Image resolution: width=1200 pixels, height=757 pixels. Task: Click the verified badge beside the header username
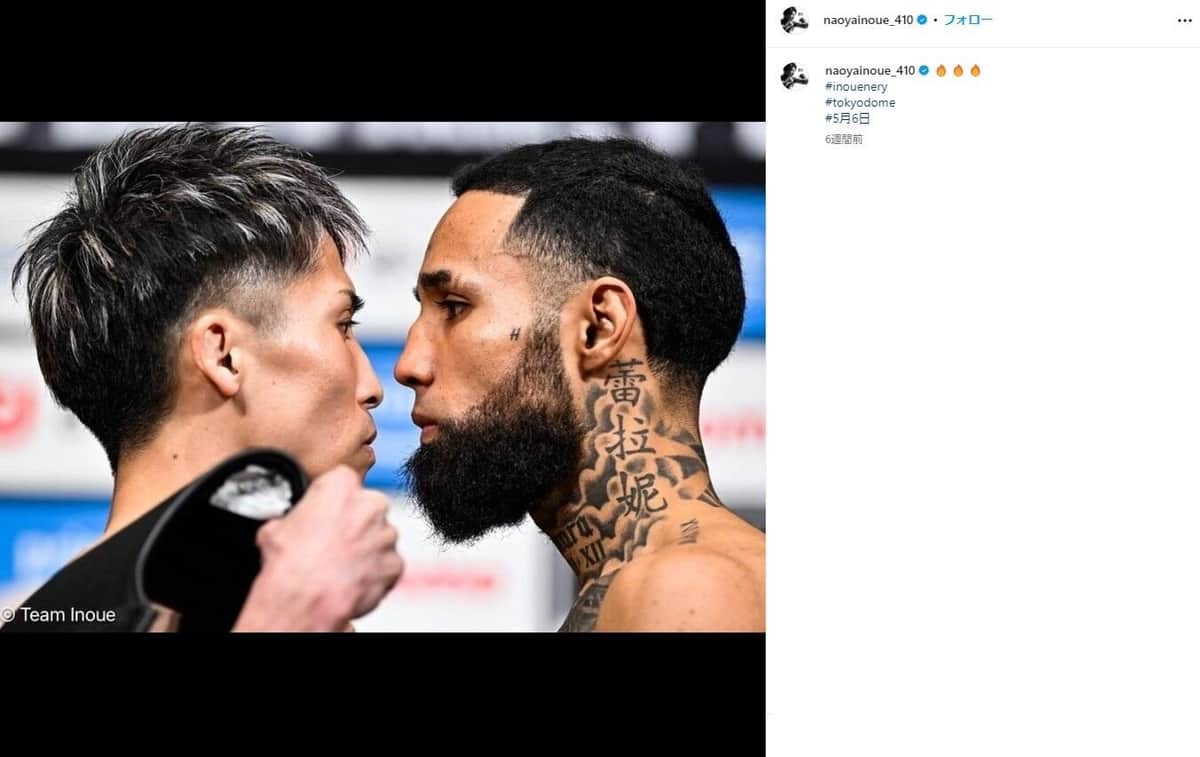pos(922,20)
